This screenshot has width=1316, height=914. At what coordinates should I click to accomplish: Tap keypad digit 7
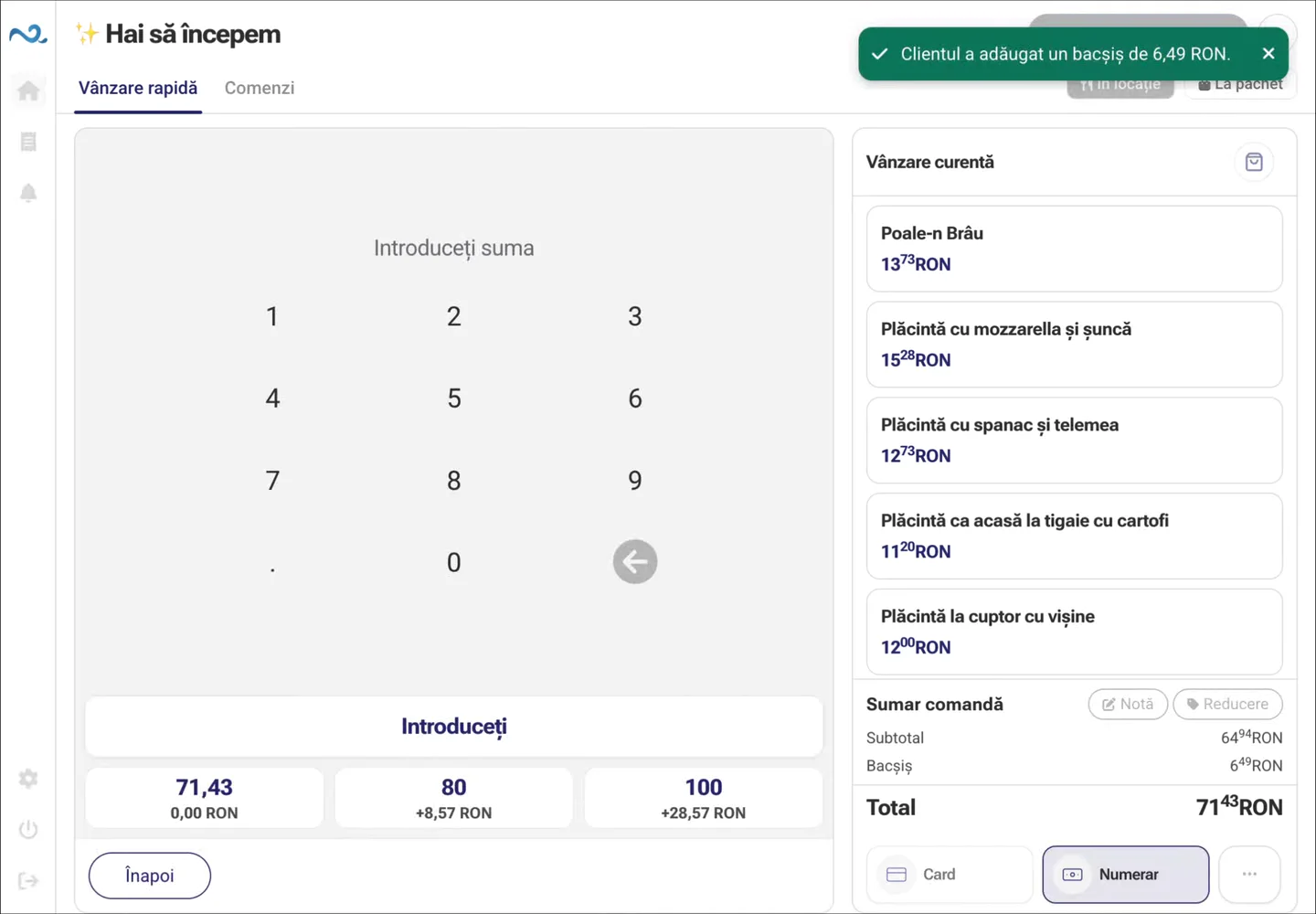coord(272,481)
